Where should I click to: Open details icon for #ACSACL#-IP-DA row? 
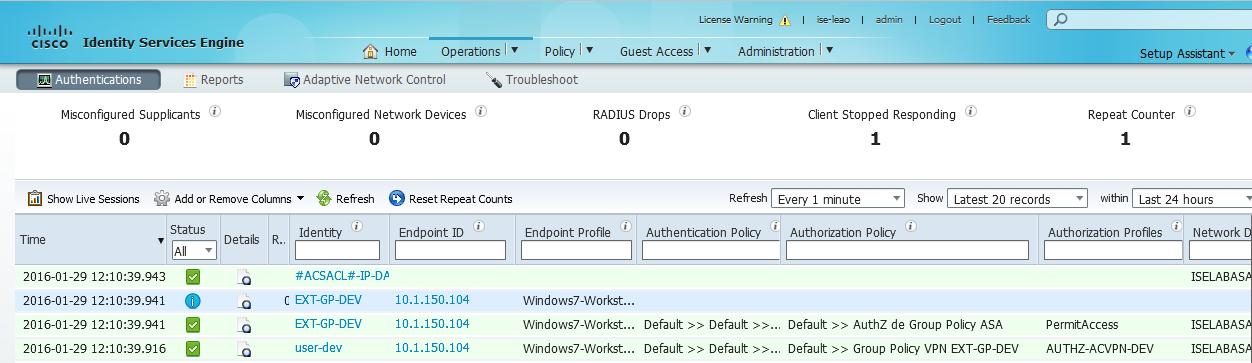(243, 277)
